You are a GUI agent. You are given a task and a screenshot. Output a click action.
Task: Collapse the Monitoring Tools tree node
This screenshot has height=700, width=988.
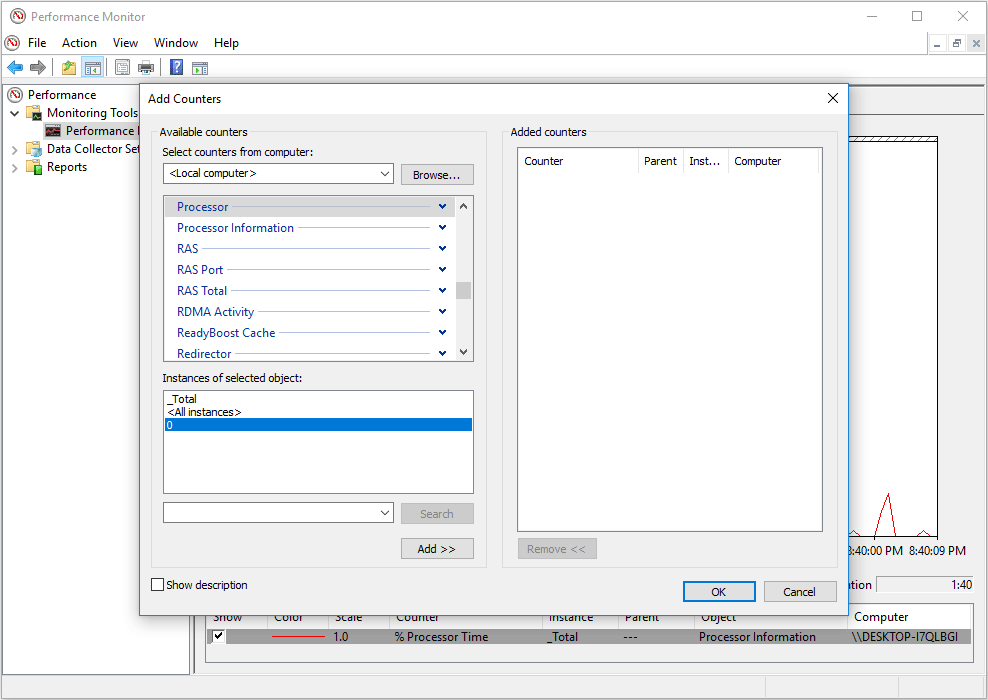coord(14,113)
